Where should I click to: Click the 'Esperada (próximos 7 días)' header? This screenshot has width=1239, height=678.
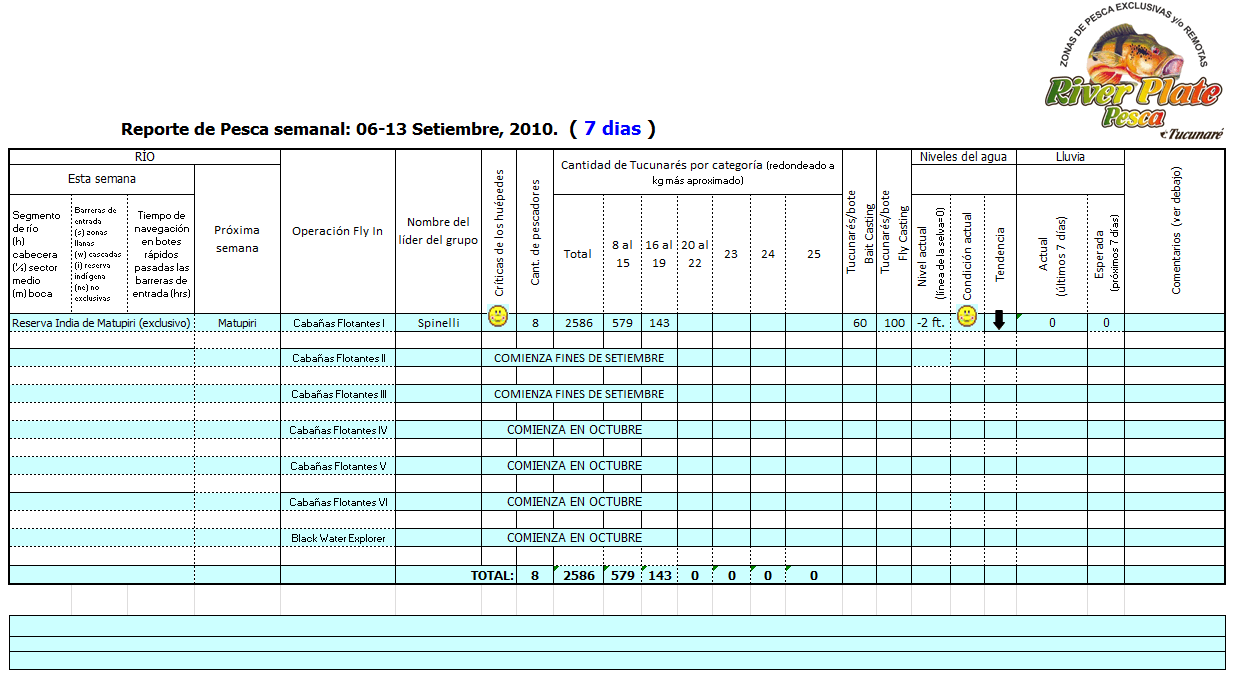click(1106, 252)
